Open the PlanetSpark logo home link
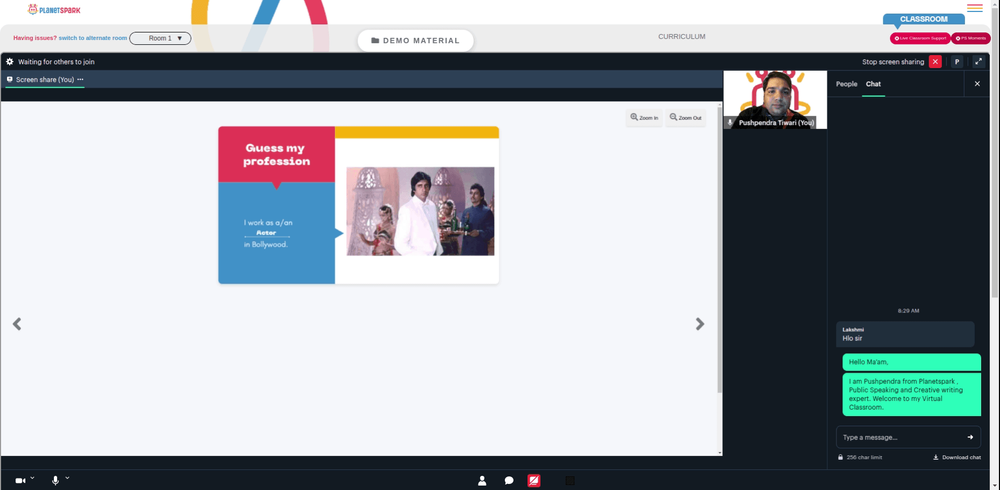 pyautogui.click(x=54, y=10)
